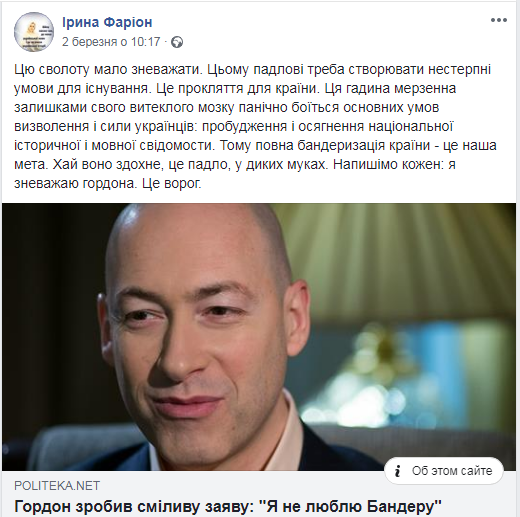The image size is (520, 517).
Task: Open the shared article preview photo
Action: (x=259, y=337)
